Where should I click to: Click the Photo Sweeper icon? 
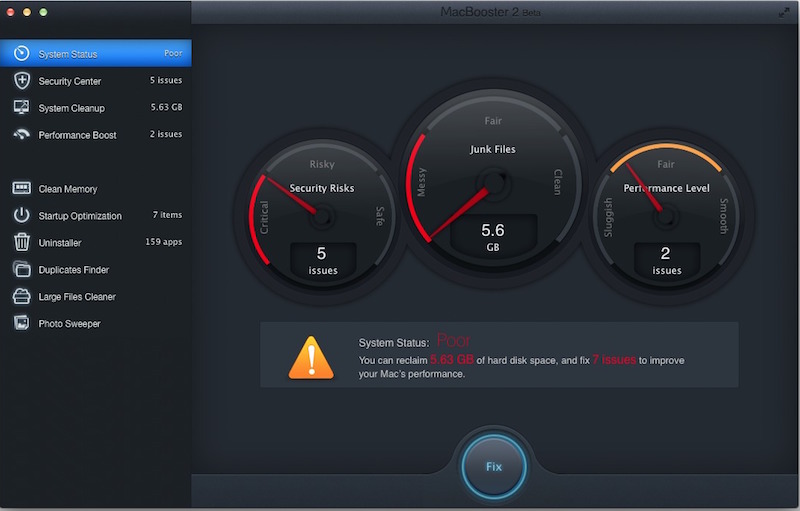(x=21, y=323)
